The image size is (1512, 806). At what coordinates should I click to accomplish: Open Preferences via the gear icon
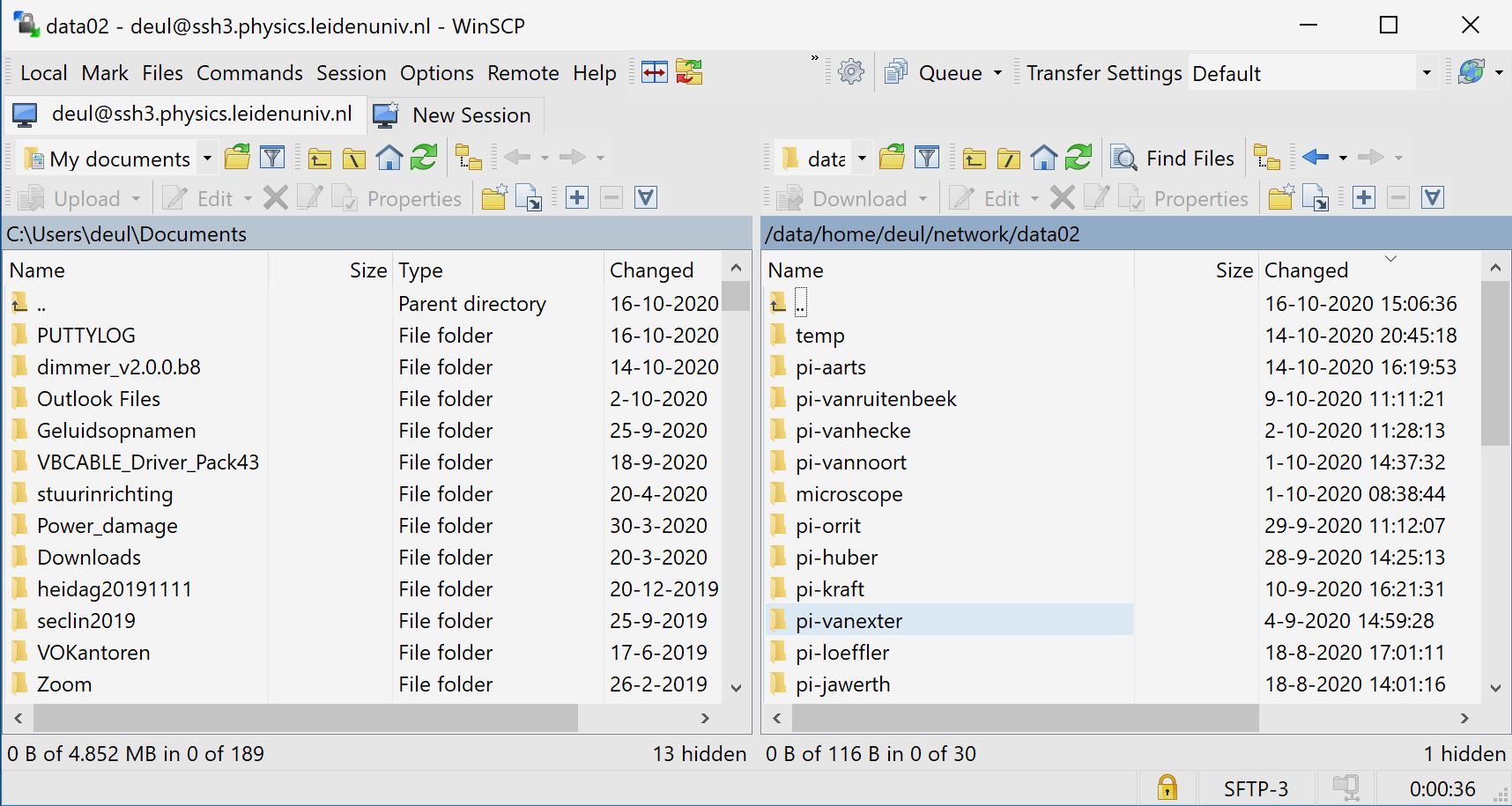[851, 72]
